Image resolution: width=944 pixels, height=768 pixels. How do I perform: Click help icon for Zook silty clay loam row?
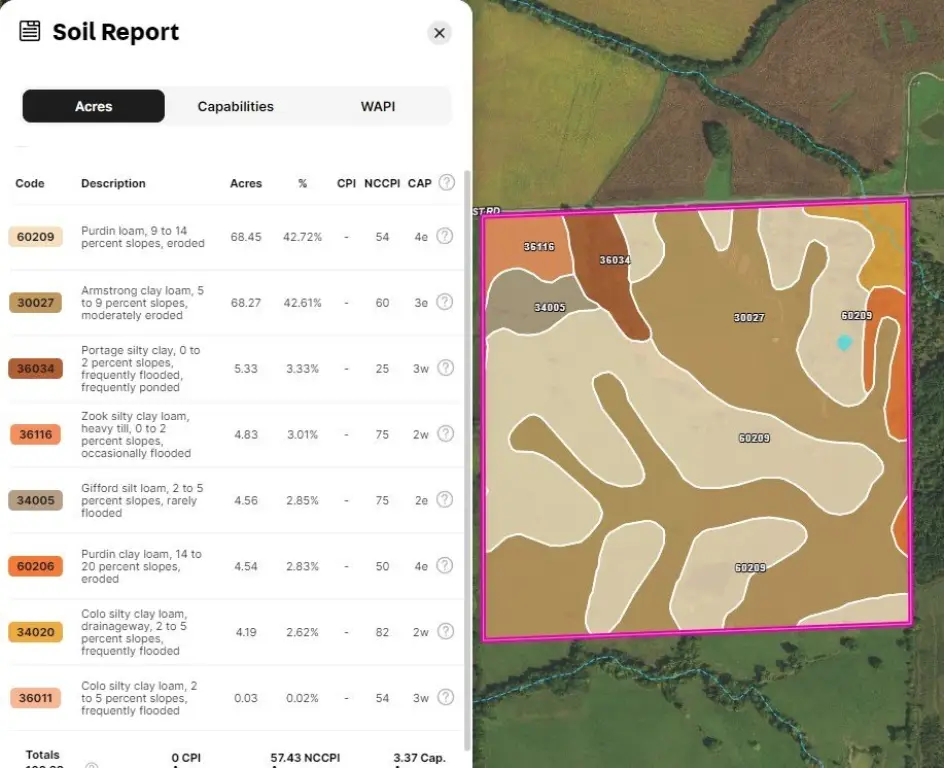click(x=445, y=434)
